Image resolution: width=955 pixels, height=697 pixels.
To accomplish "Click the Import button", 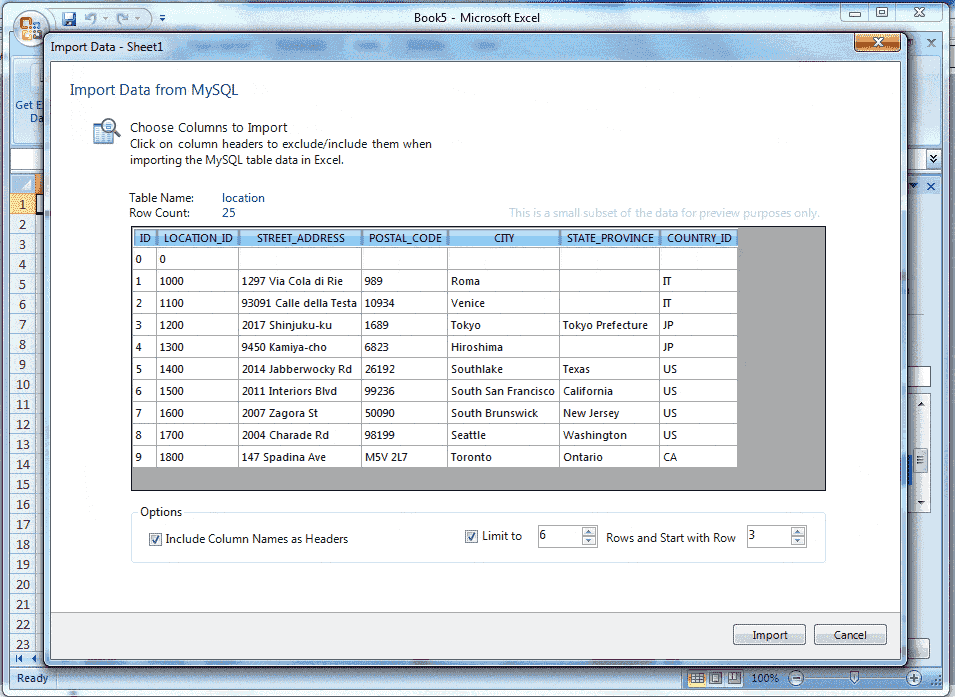I will click(769, 634).
